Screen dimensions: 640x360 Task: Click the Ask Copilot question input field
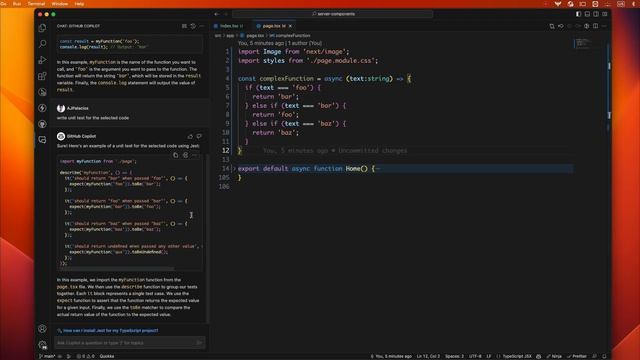click(x=130, y=342)
